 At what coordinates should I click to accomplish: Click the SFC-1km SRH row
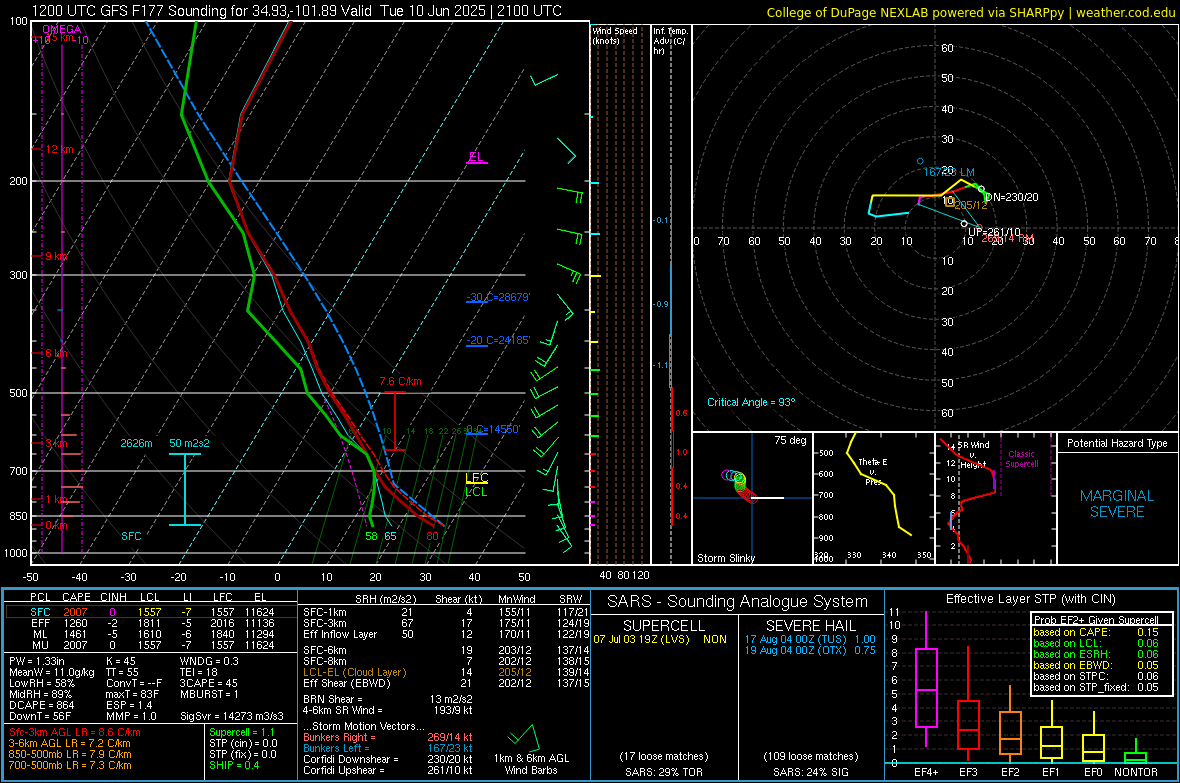point(446,612)
